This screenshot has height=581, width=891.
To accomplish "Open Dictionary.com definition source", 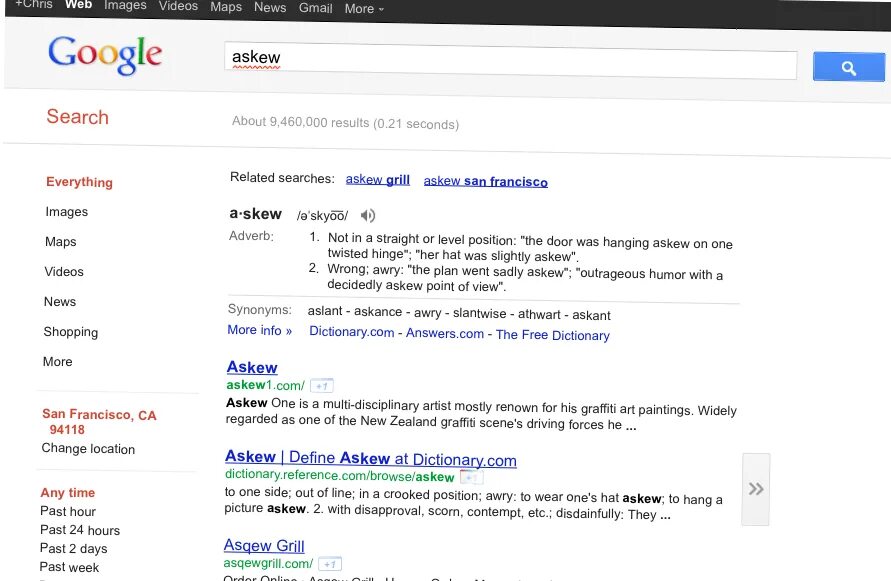I will [351, 332].
